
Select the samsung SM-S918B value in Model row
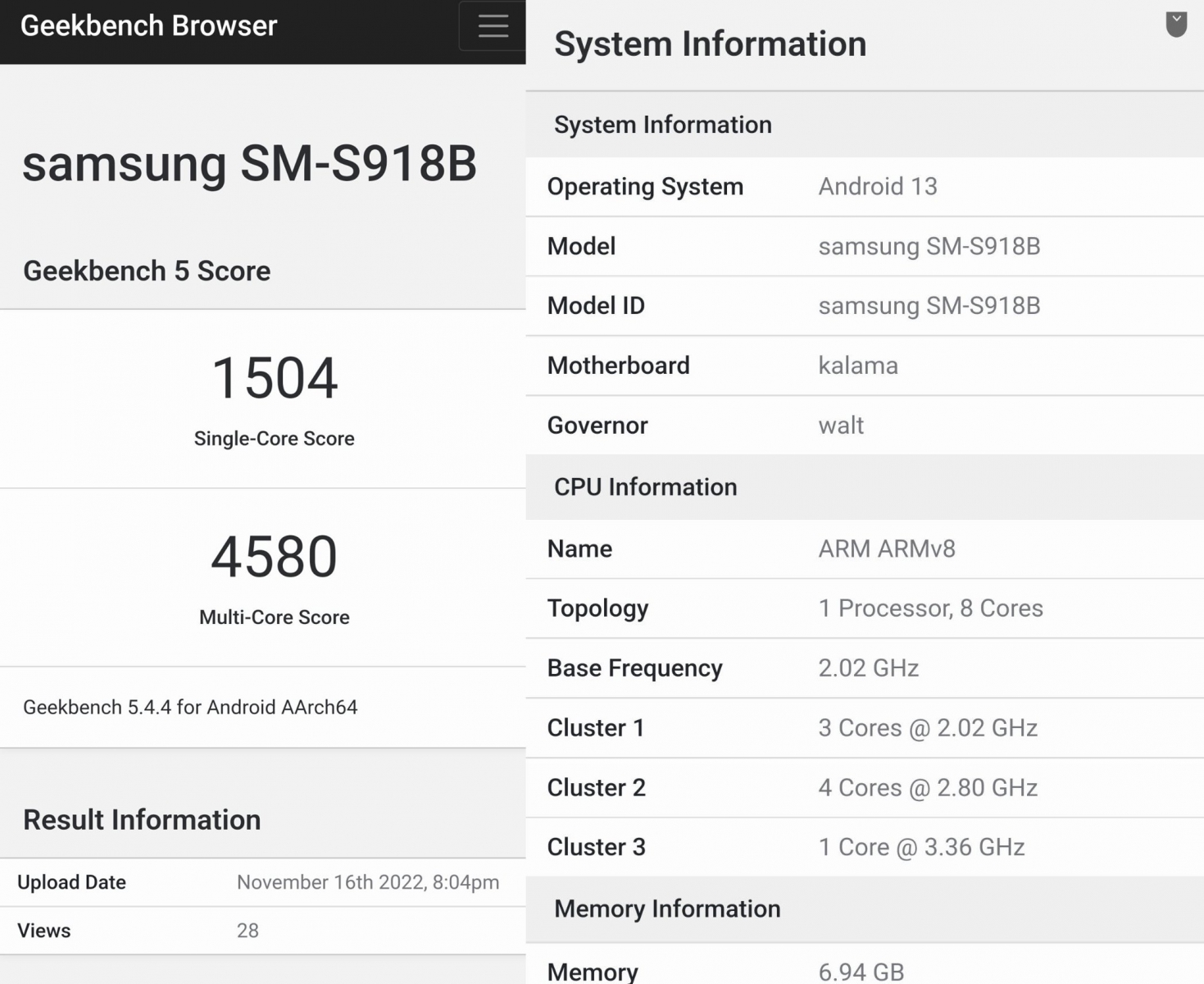[x=929, y=246]
